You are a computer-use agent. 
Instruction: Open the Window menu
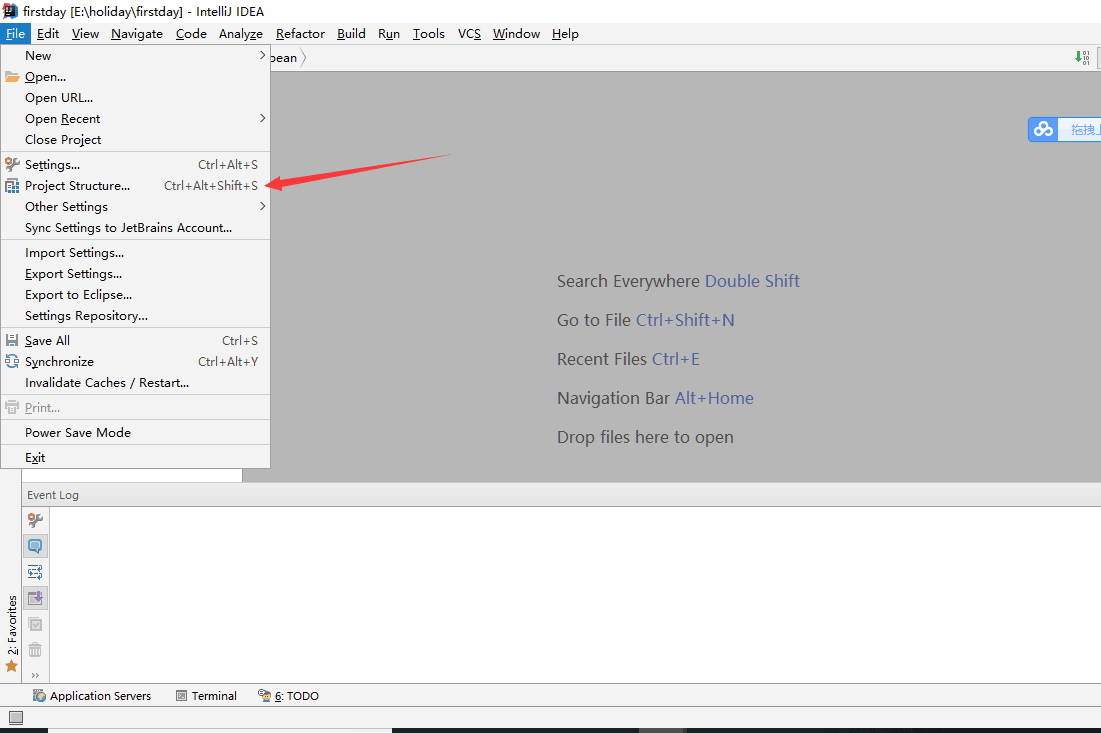[x=516, y=34]
